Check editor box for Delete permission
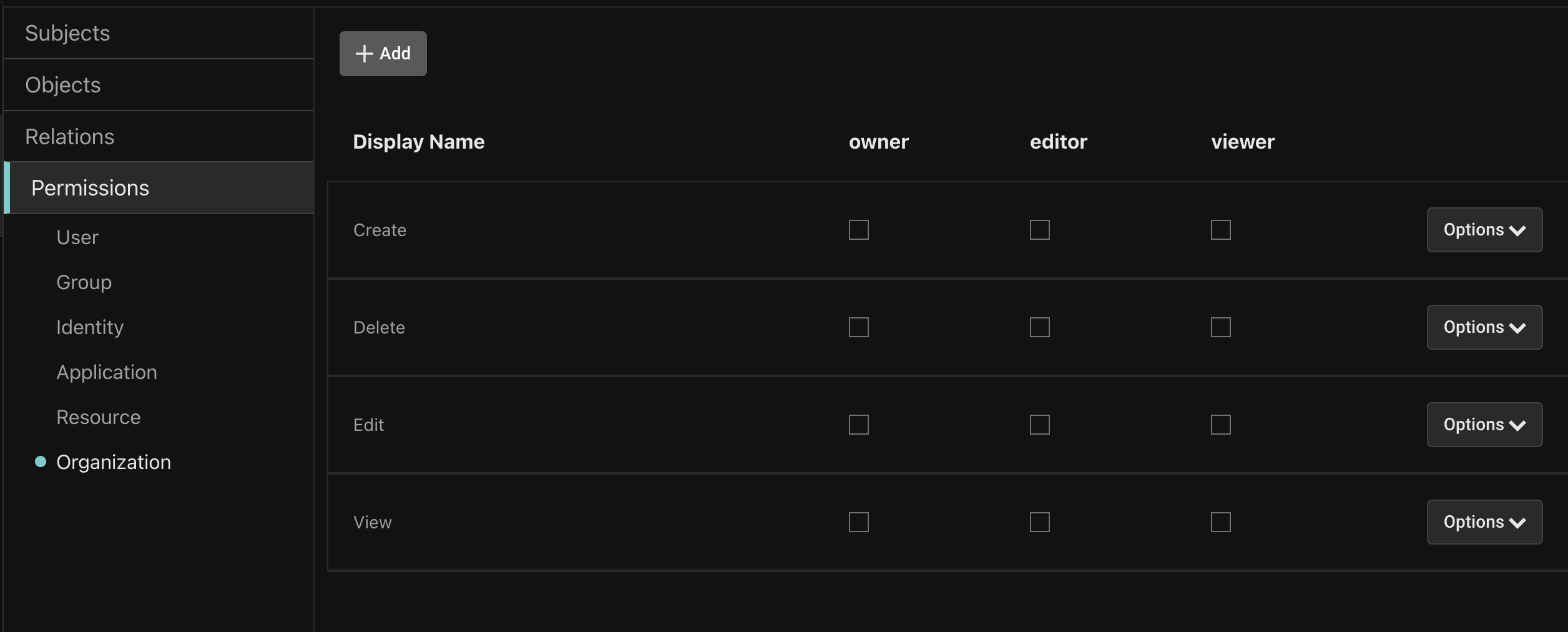Image resolution: width=1568 pixels, height=632 pixels. (x=1039, y=327)
